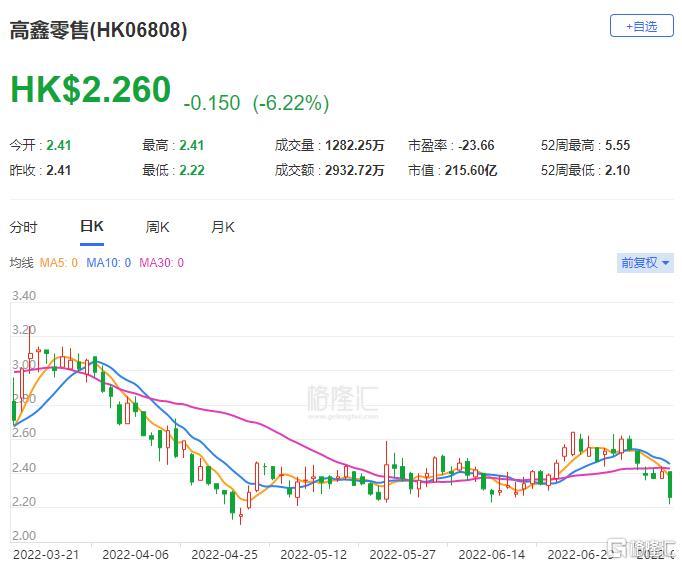This screenshot has height=565, width=682.
Task: Click the 昨收 previous close 2.41
Action: (59, 170)
